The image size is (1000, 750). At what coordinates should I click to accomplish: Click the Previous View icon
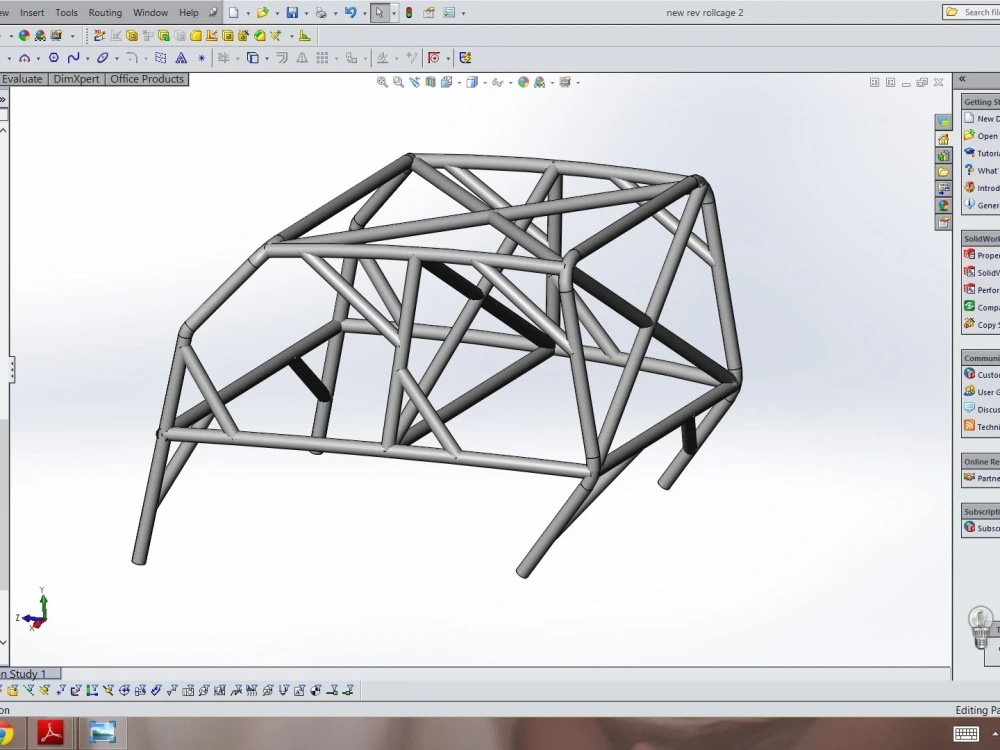point(415,82)
